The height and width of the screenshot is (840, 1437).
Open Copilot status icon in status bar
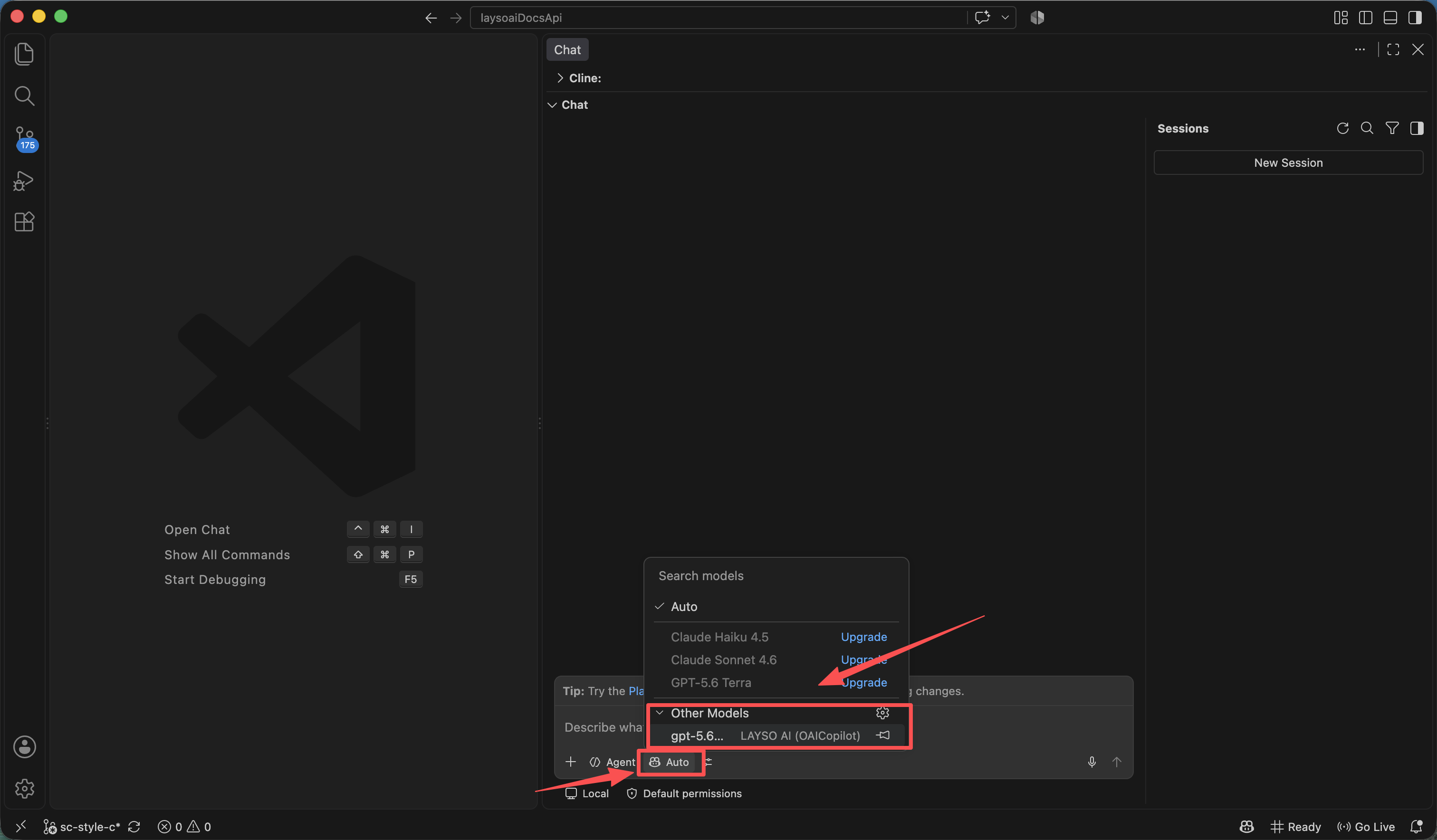[x=1246, y=826]
